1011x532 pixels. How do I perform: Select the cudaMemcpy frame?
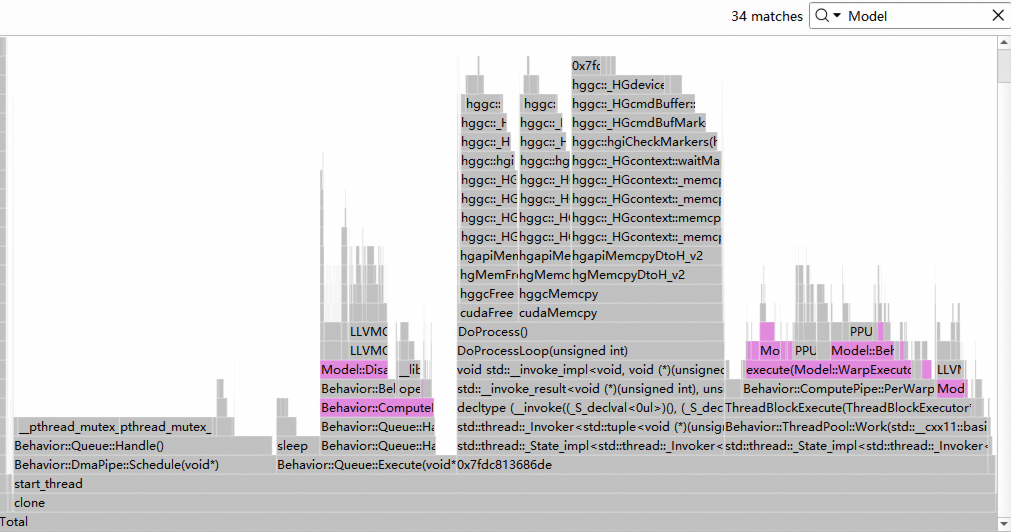click(620, 313)
